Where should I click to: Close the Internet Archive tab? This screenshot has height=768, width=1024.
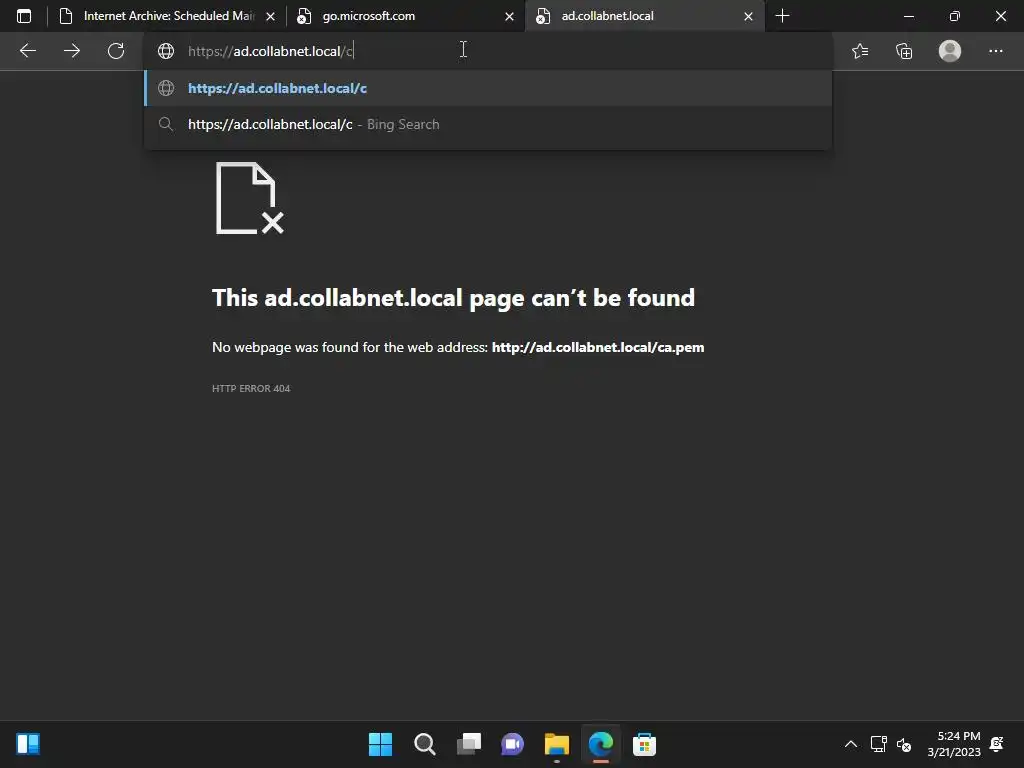(270, 16)
